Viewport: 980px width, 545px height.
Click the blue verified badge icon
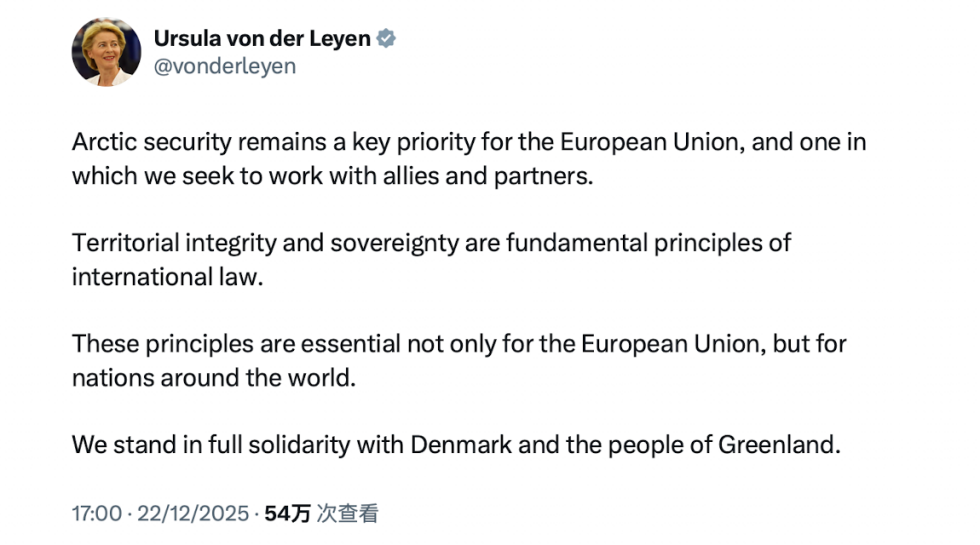(x=386, y=39)
